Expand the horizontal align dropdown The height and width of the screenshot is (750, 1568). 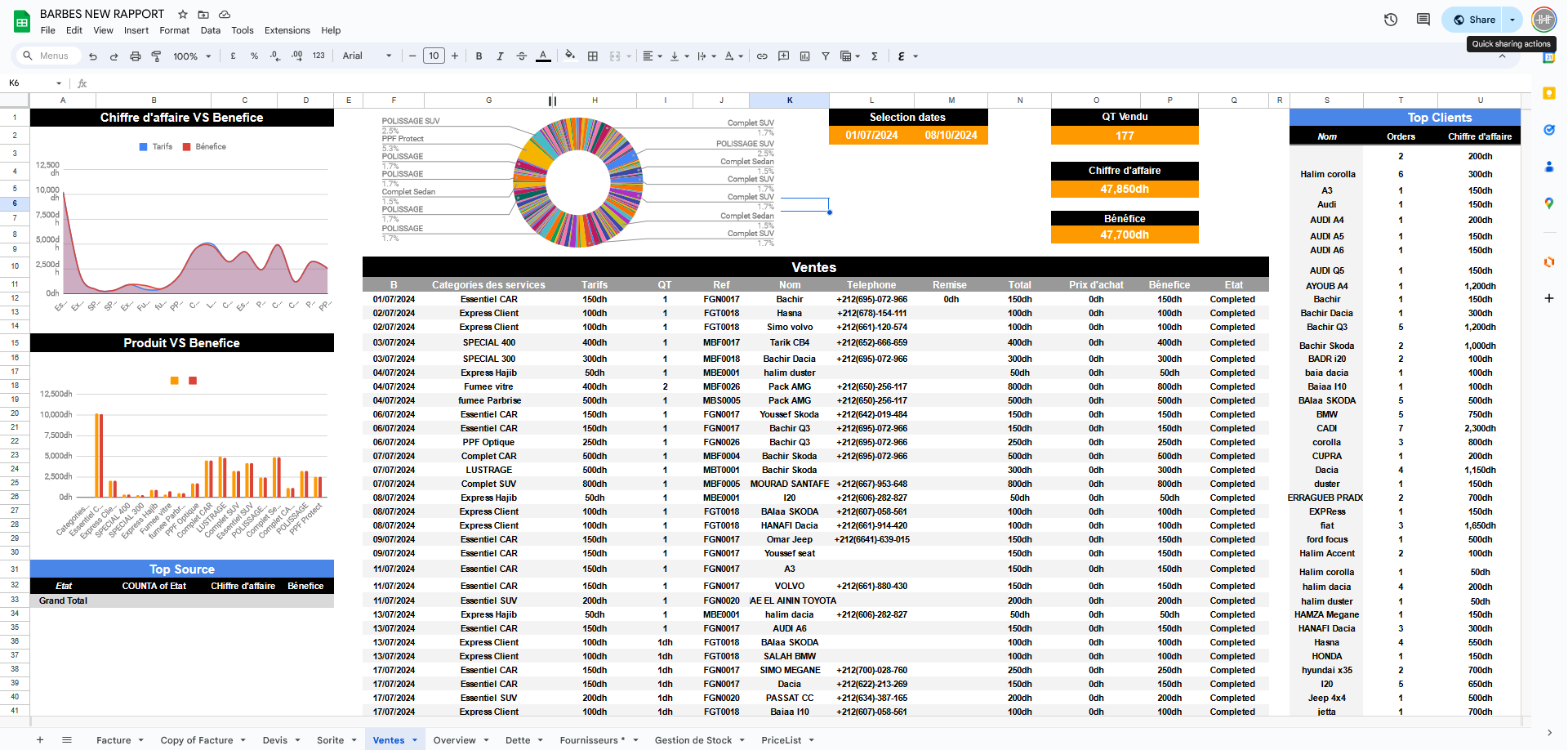click(x=652, y=56)
